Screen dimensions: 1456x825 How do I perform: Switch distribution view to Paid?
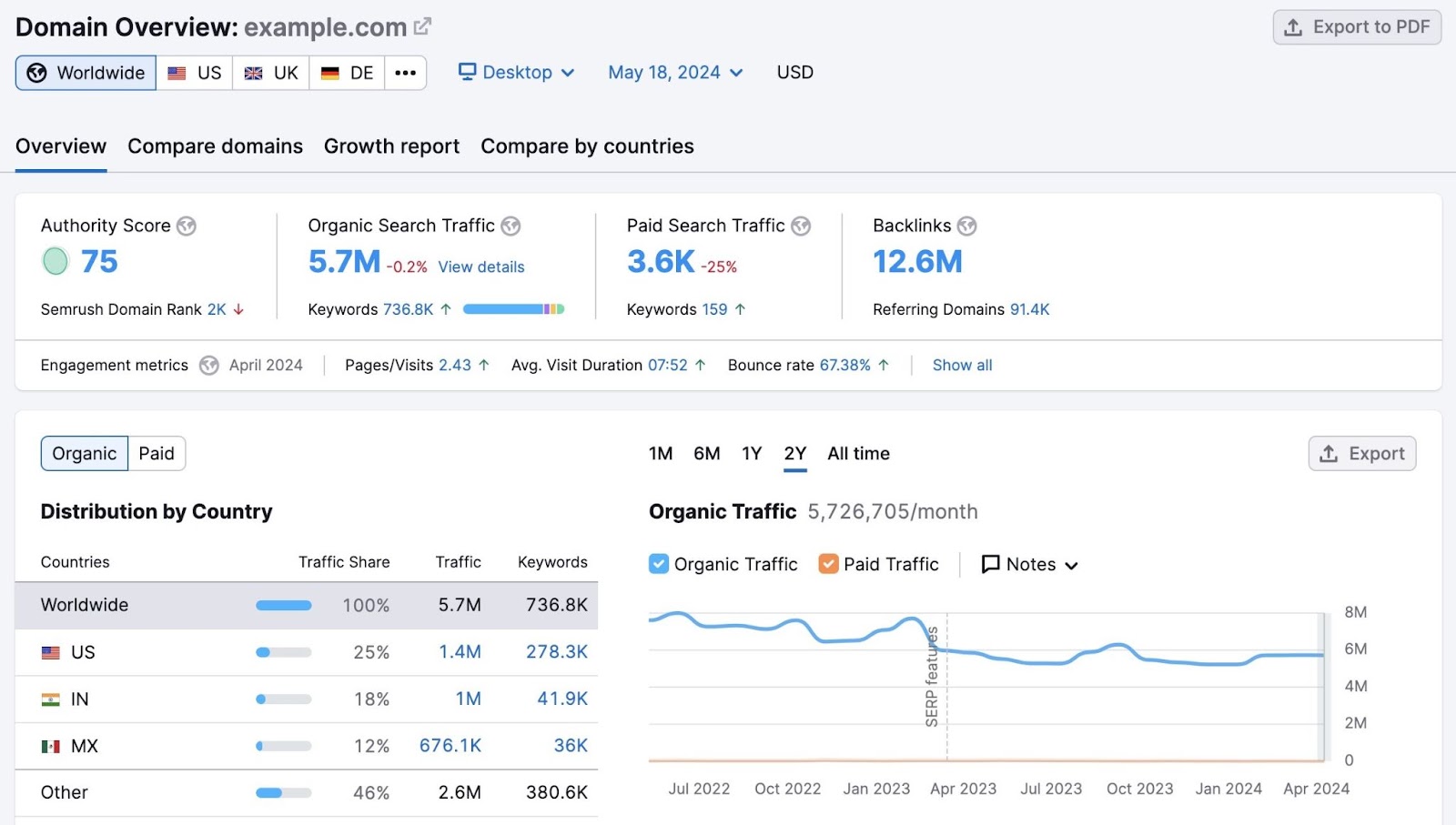(157, 453)
